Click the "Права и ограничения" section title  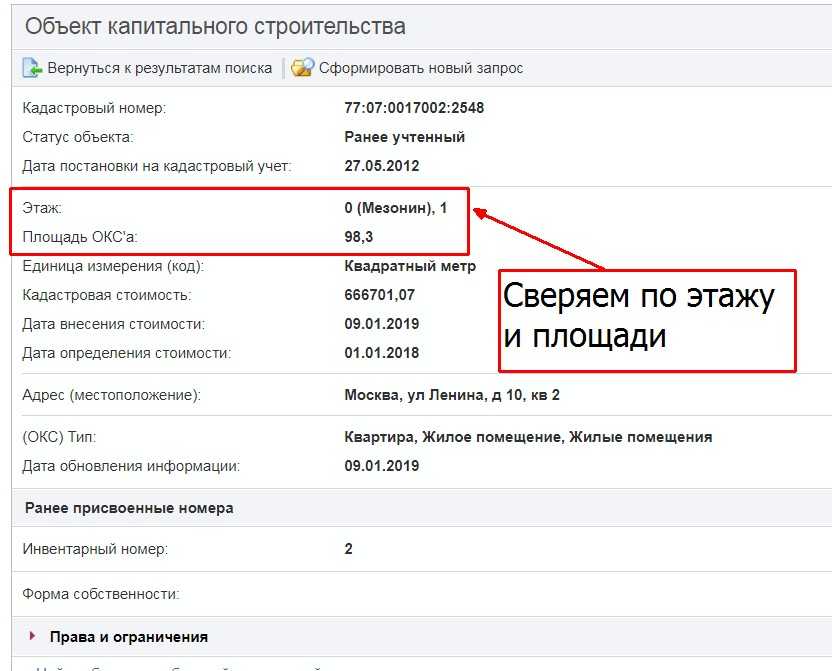[127, 637]
